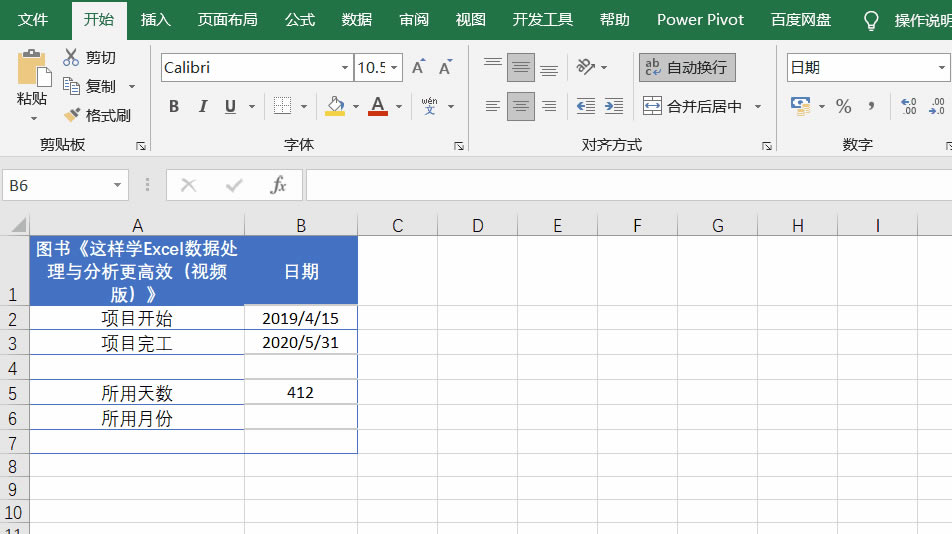Click the 合并后居中 merge button
This screenshot has height=534, width=952.
tap(693, 106)
